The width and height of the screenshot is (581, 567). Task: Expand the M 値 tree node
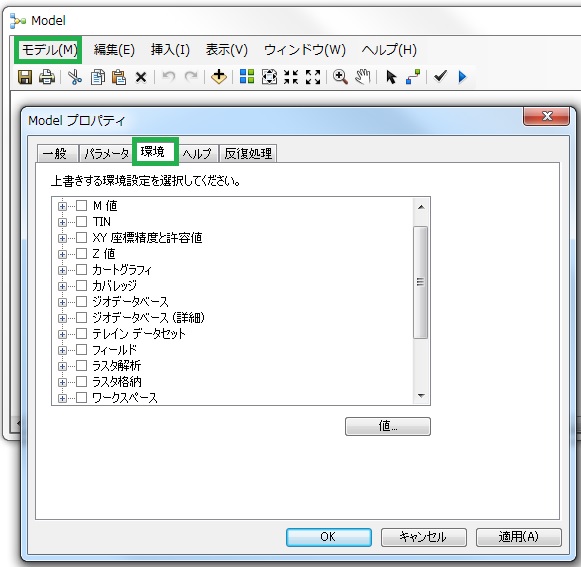pyautogui.click(x=62, y=206)
